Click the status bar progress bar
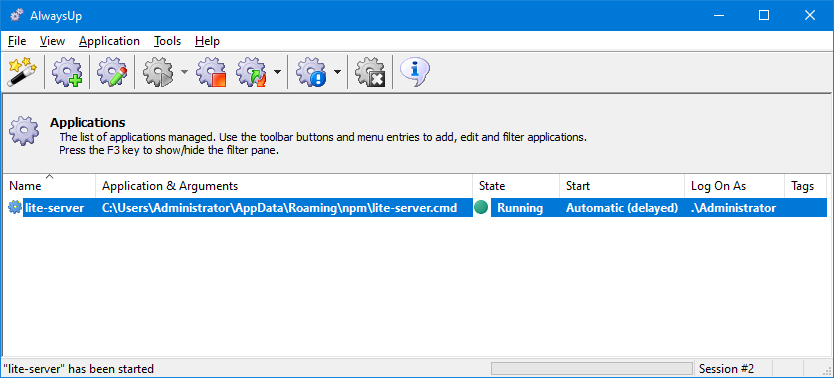Screen dimensions: 834x378 click(x=592, y=368)
